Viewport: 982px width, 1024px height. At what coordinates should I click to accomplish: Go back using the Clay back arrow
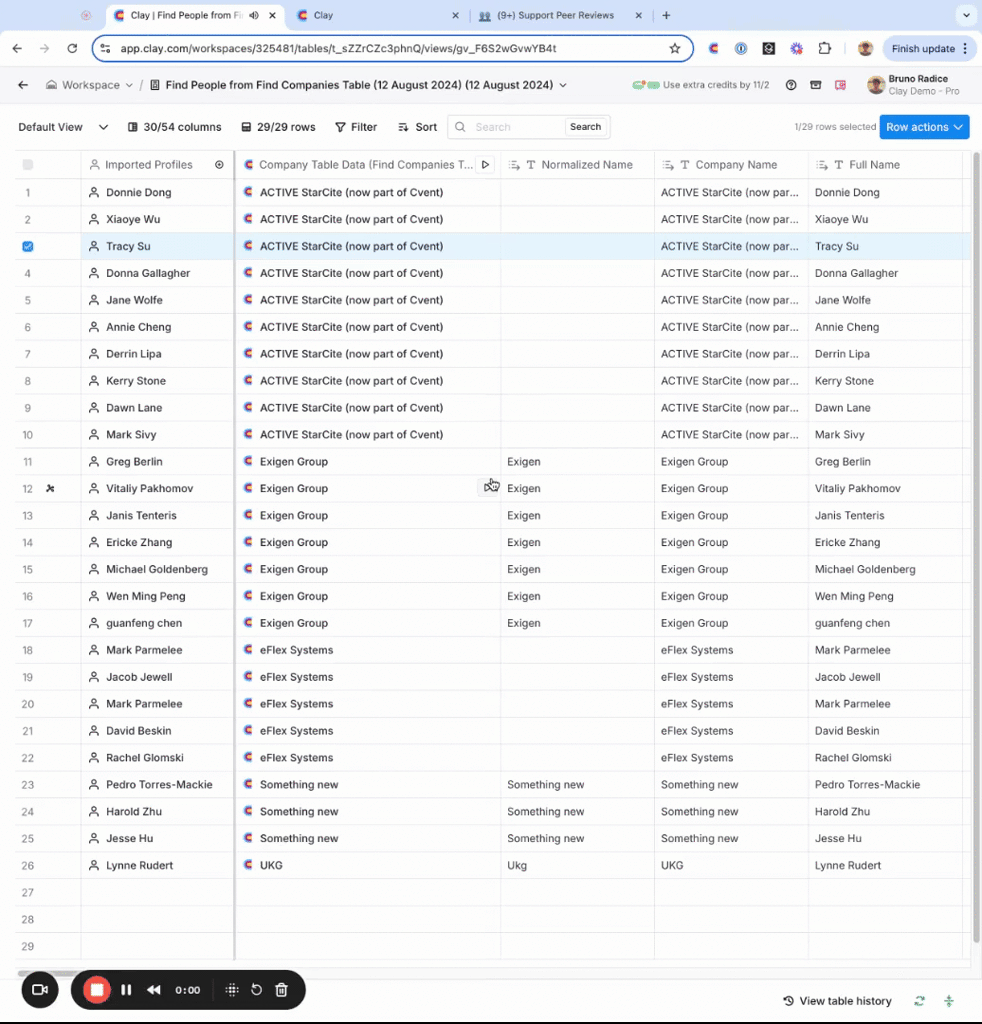pyautogui.click(x=23, y=85)
